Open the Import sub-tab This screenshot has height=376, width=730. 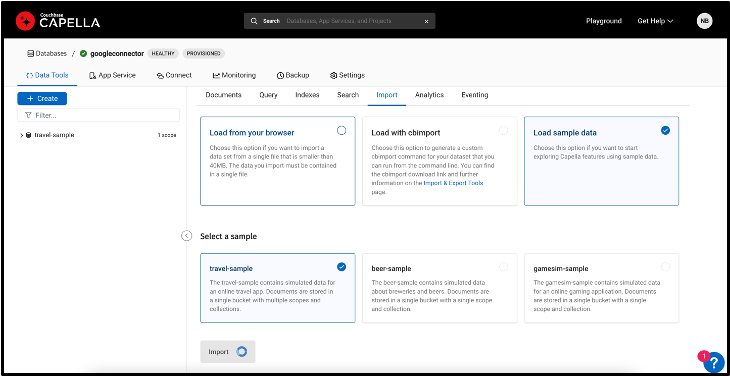point(387,95)
